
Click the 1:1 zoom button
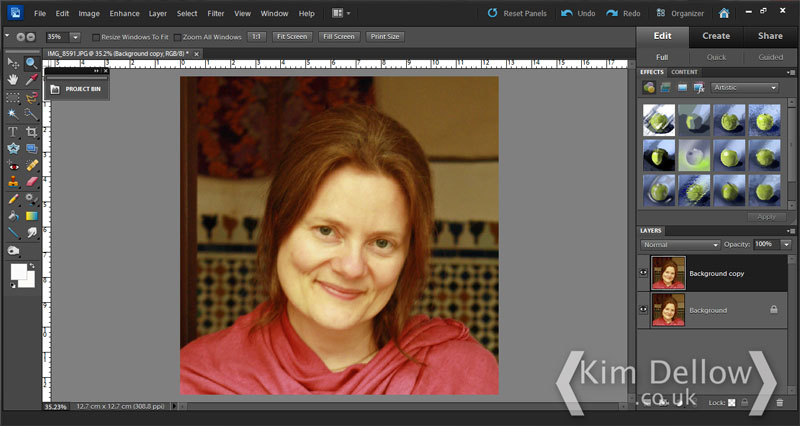pyautogui.click(x=257, y=37)
